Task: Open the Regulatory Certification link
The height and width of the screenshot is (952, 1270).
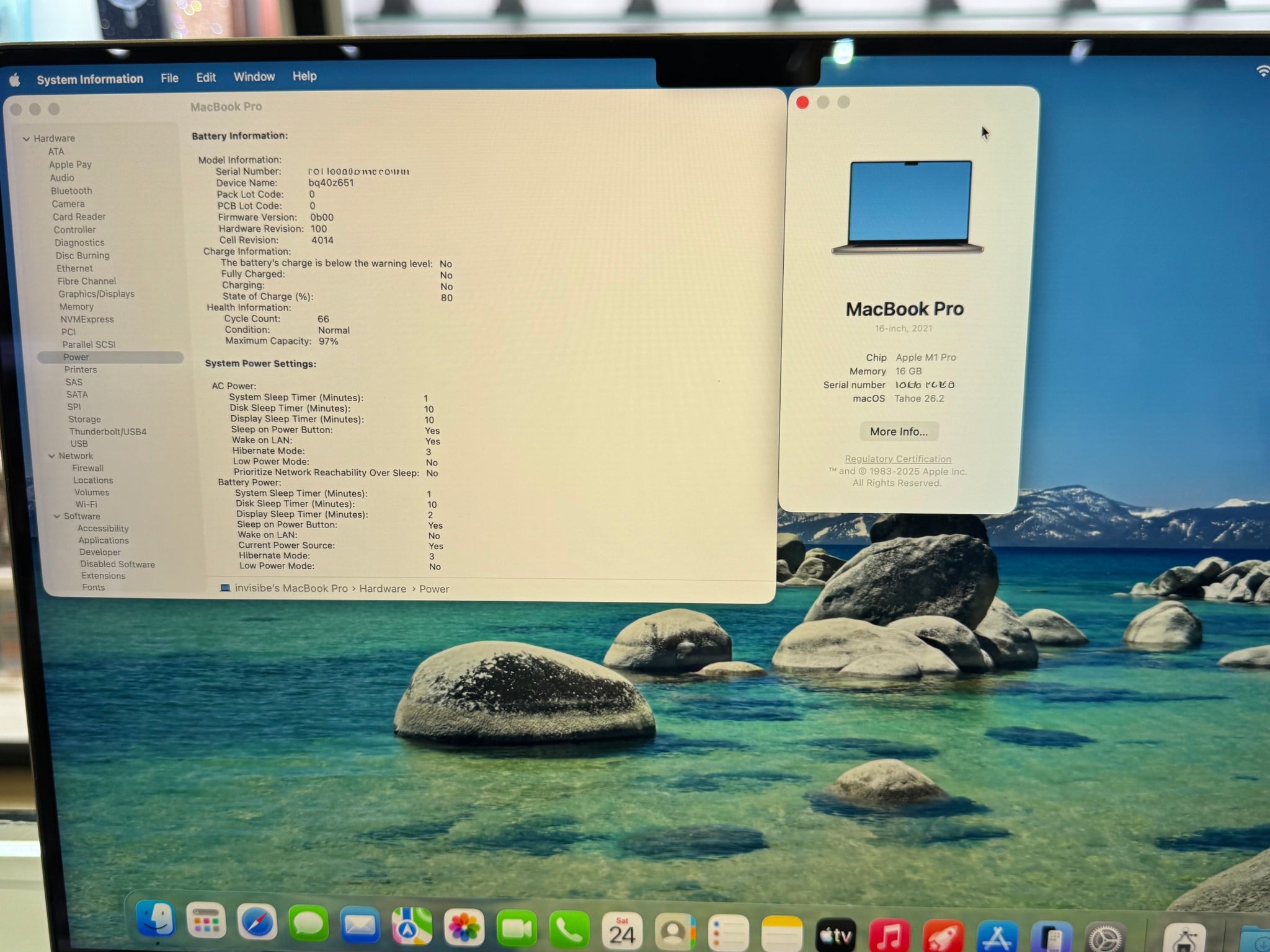Action: pos(897,459)
